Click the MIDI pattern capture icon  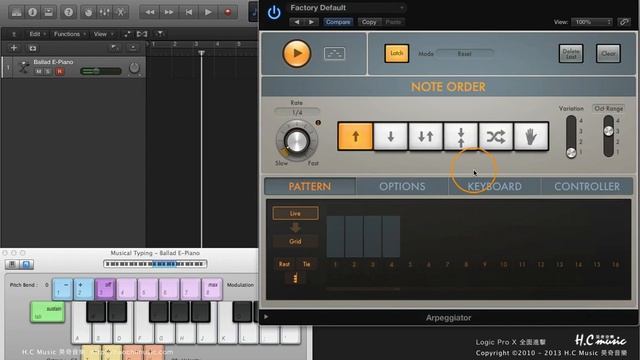click(x=334, y=53)
